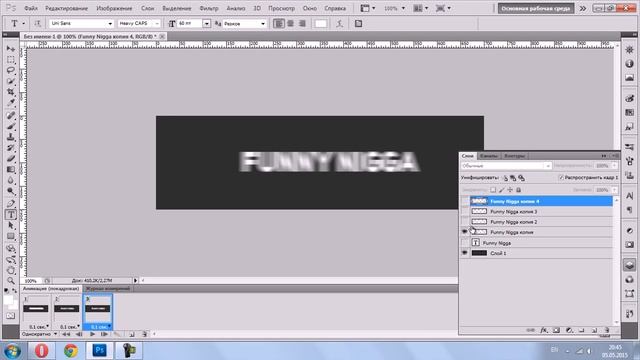Image resolution: width=640 pixels, height=360 pixels.
Task: Open layer style fx menu
Action: click(544, 330)
